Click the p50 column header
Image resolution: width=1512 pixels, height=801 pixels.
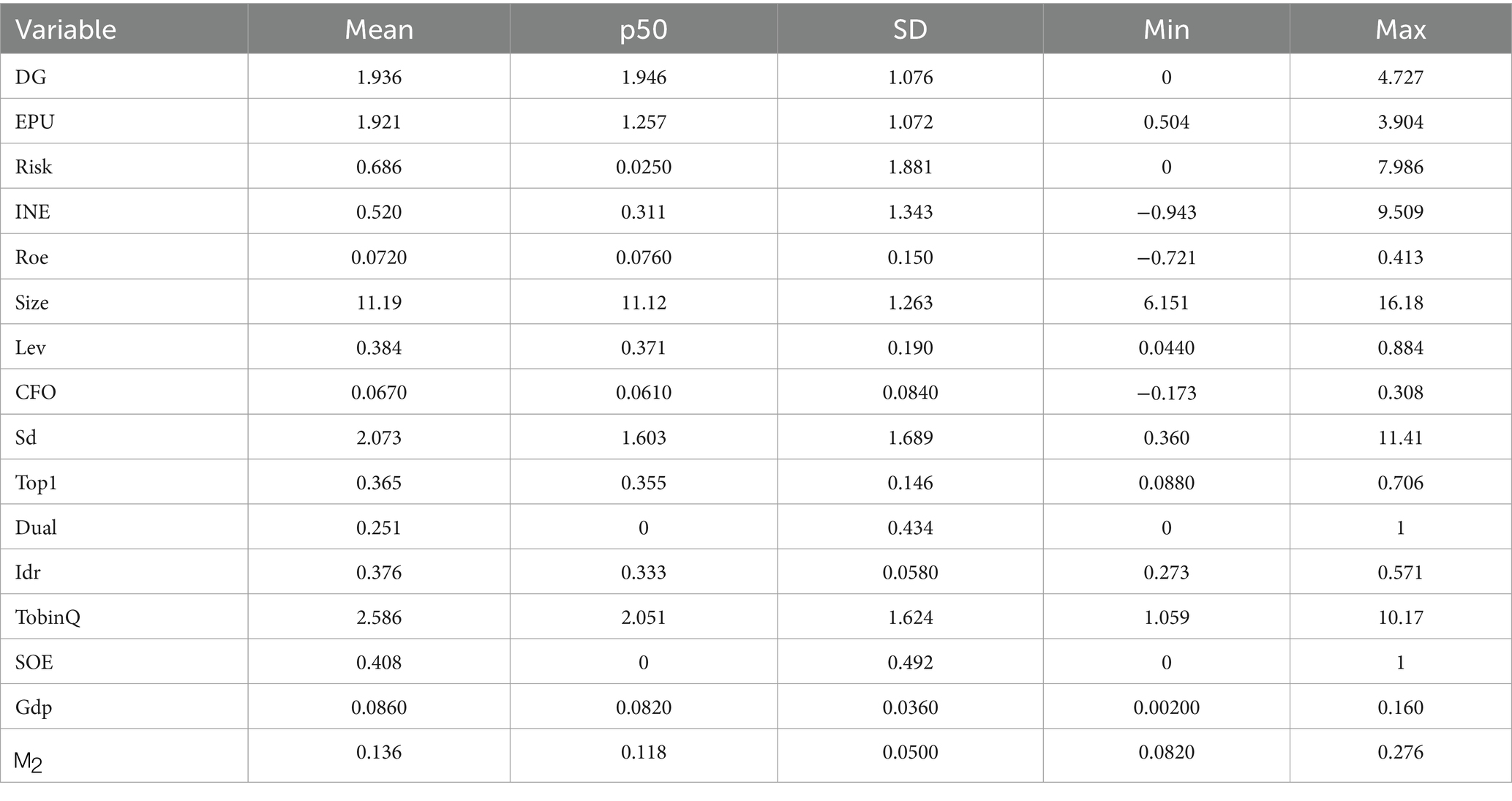(x=644, y=29)
